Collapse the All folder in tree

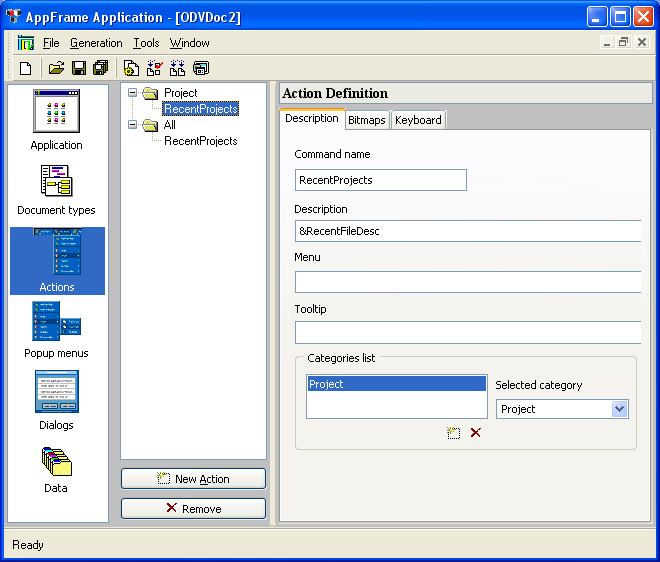click(132, 125)
